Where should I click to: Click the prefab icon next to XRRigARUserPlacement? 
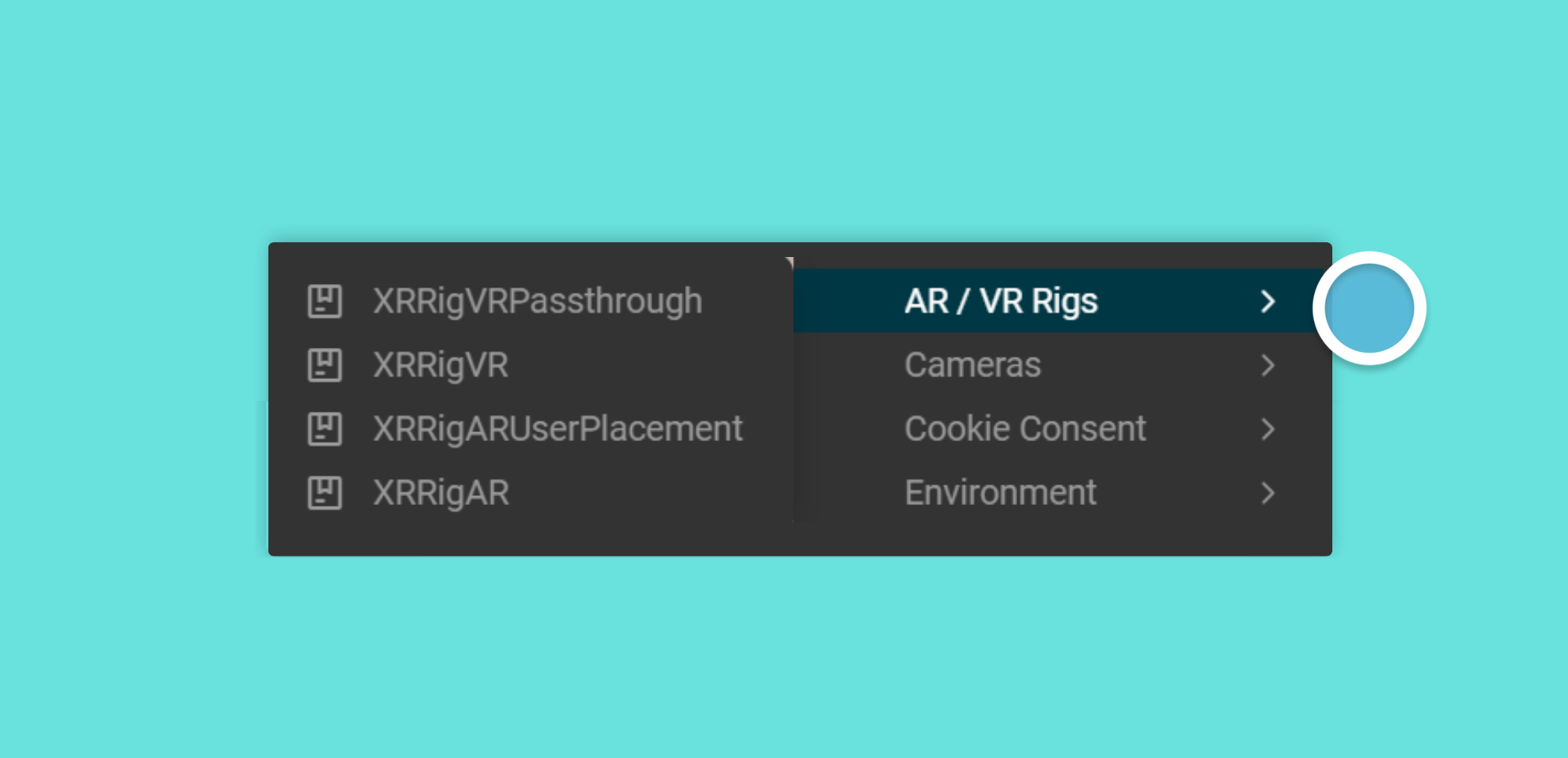[324, 429]
